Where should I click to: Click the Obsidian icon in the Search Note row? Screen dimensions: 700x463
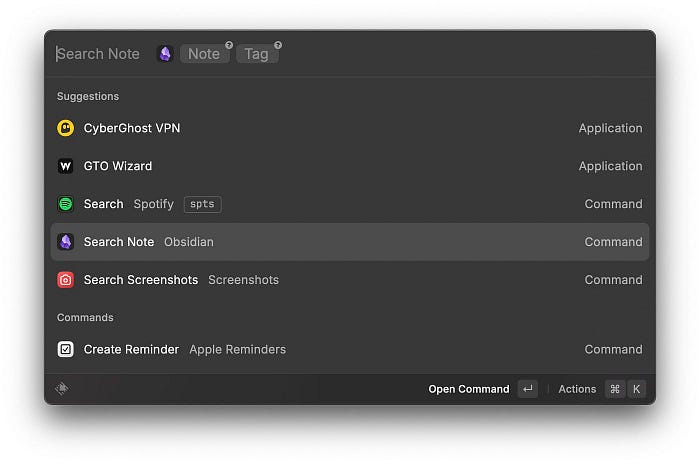(66, 242)
